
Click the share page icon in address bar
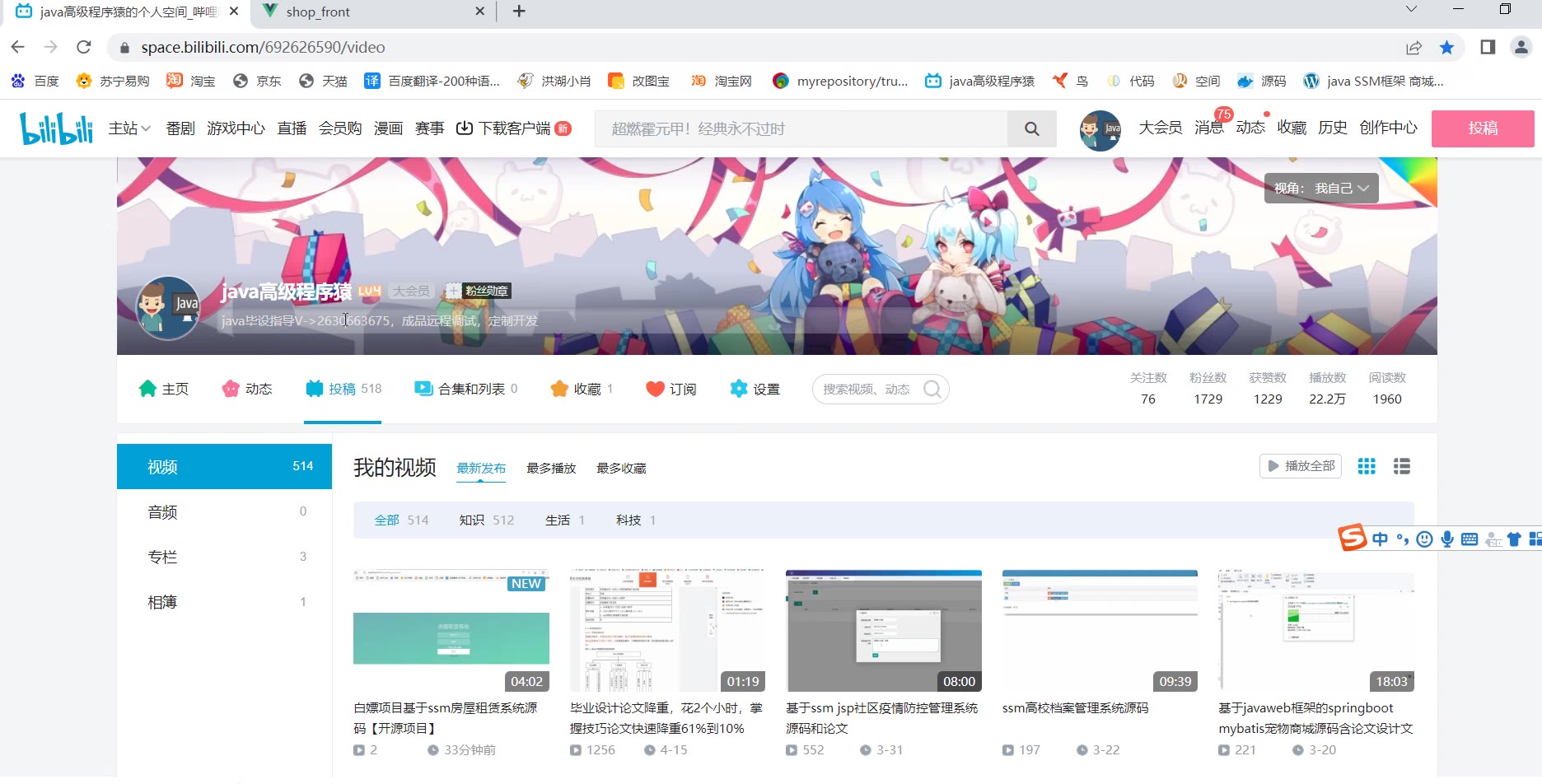pyautogui.click(x=1414, y=47)
